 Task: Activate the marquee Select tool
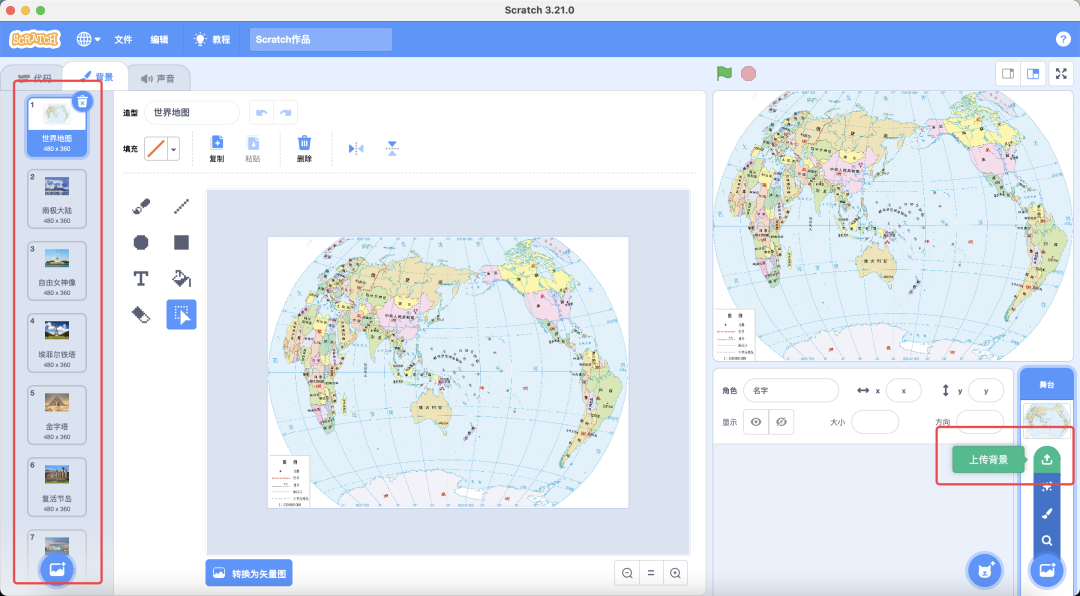click(x=181, y=315)
